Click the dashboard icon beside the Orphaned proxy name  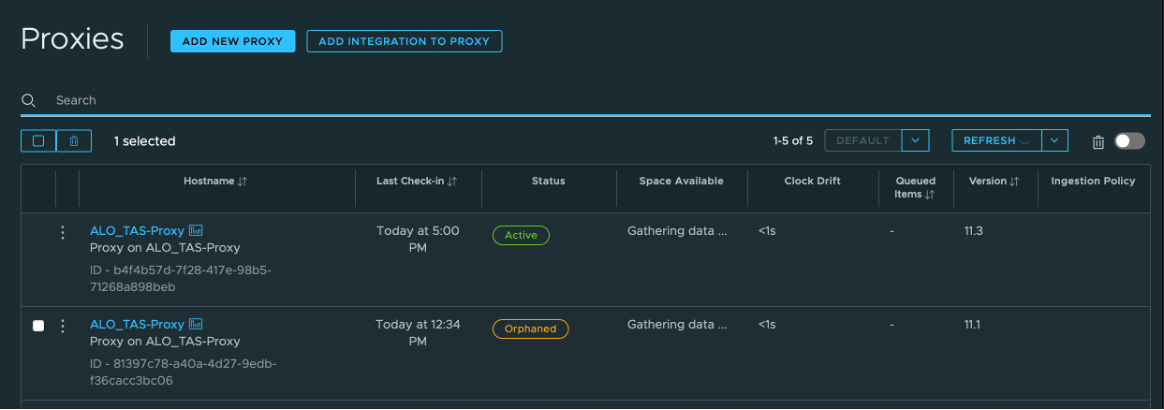point(196,324)
